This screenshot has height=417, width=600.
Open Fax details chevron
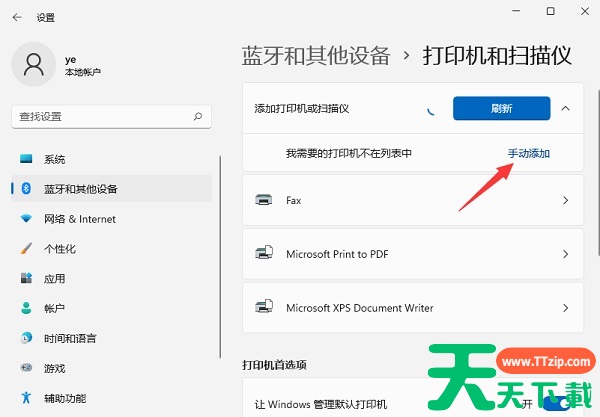pyautogui.click(x=566, y=200)
